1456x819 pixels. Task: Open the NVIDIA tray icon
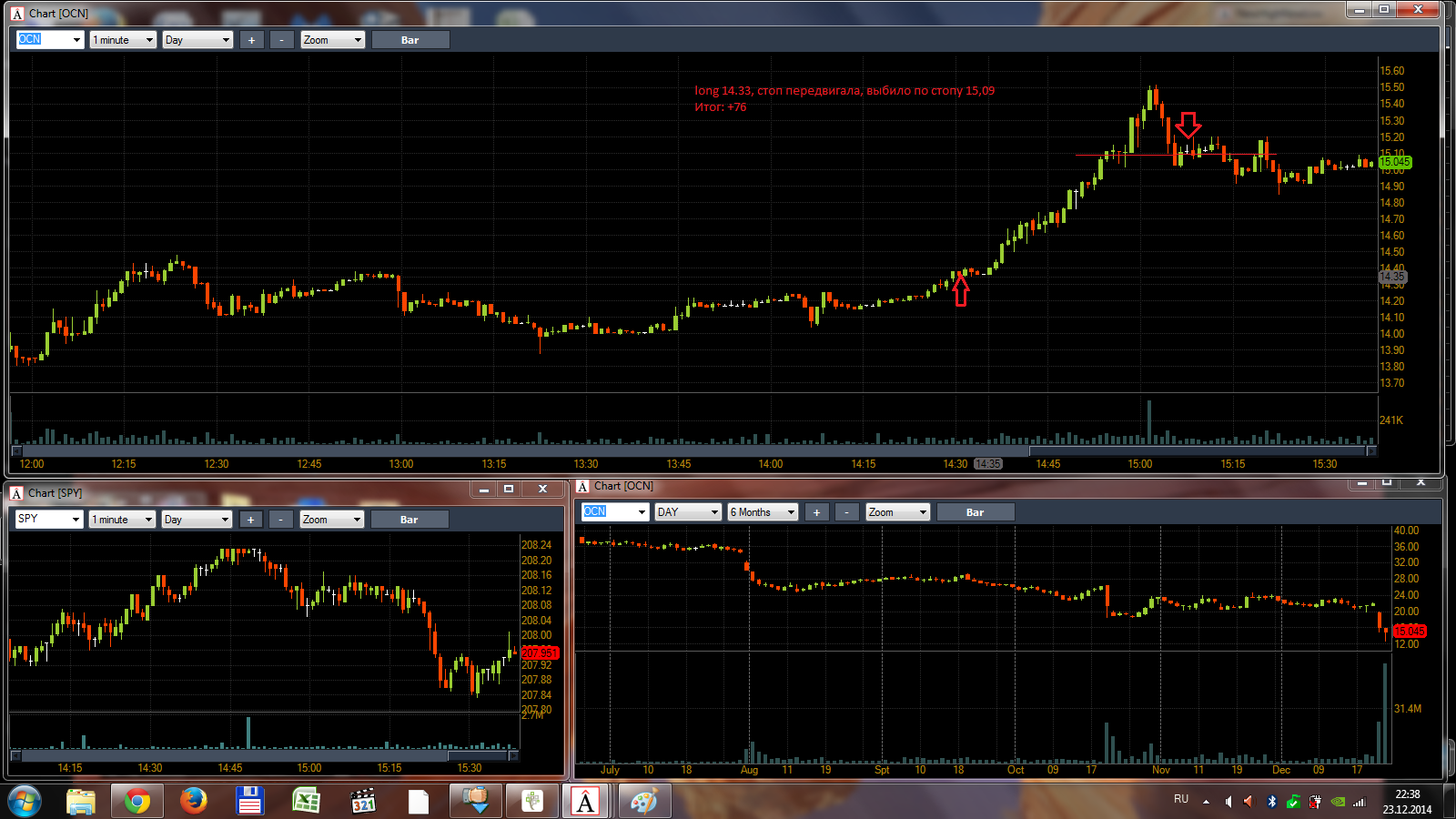click(1338, 802)
